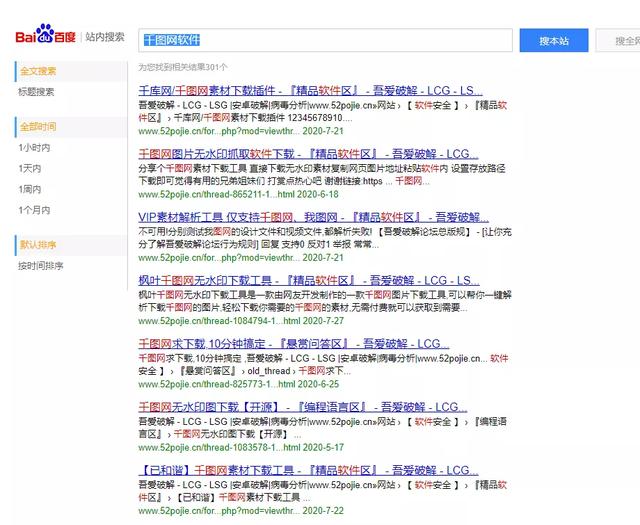Sort results using 按时间排序
Image resolution: width=640 pixels, height=525 pixels.
tap(41, 266)
